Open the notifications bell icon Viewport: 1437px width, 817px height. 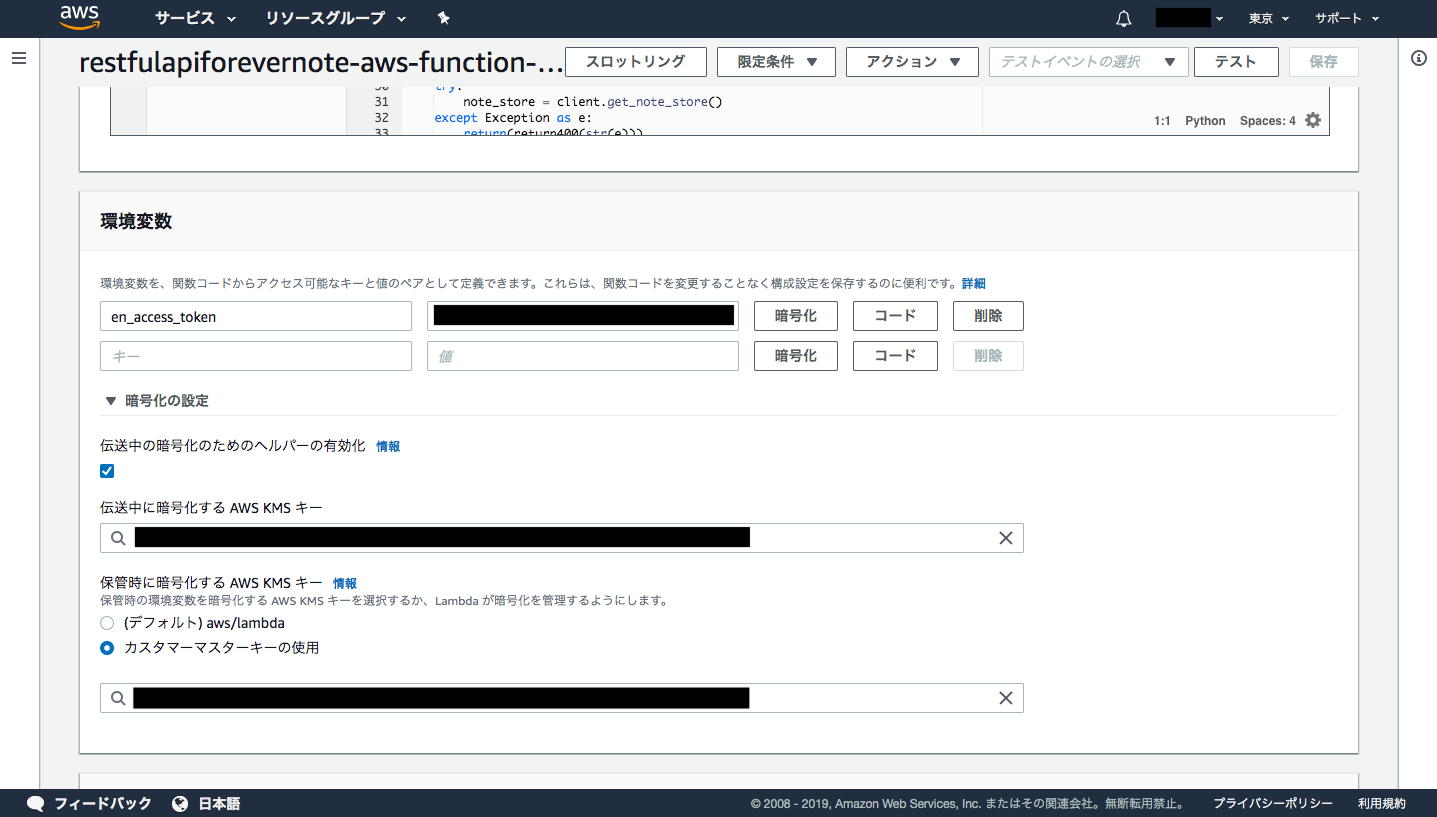pyautogui.click(x=1124, y=18)
